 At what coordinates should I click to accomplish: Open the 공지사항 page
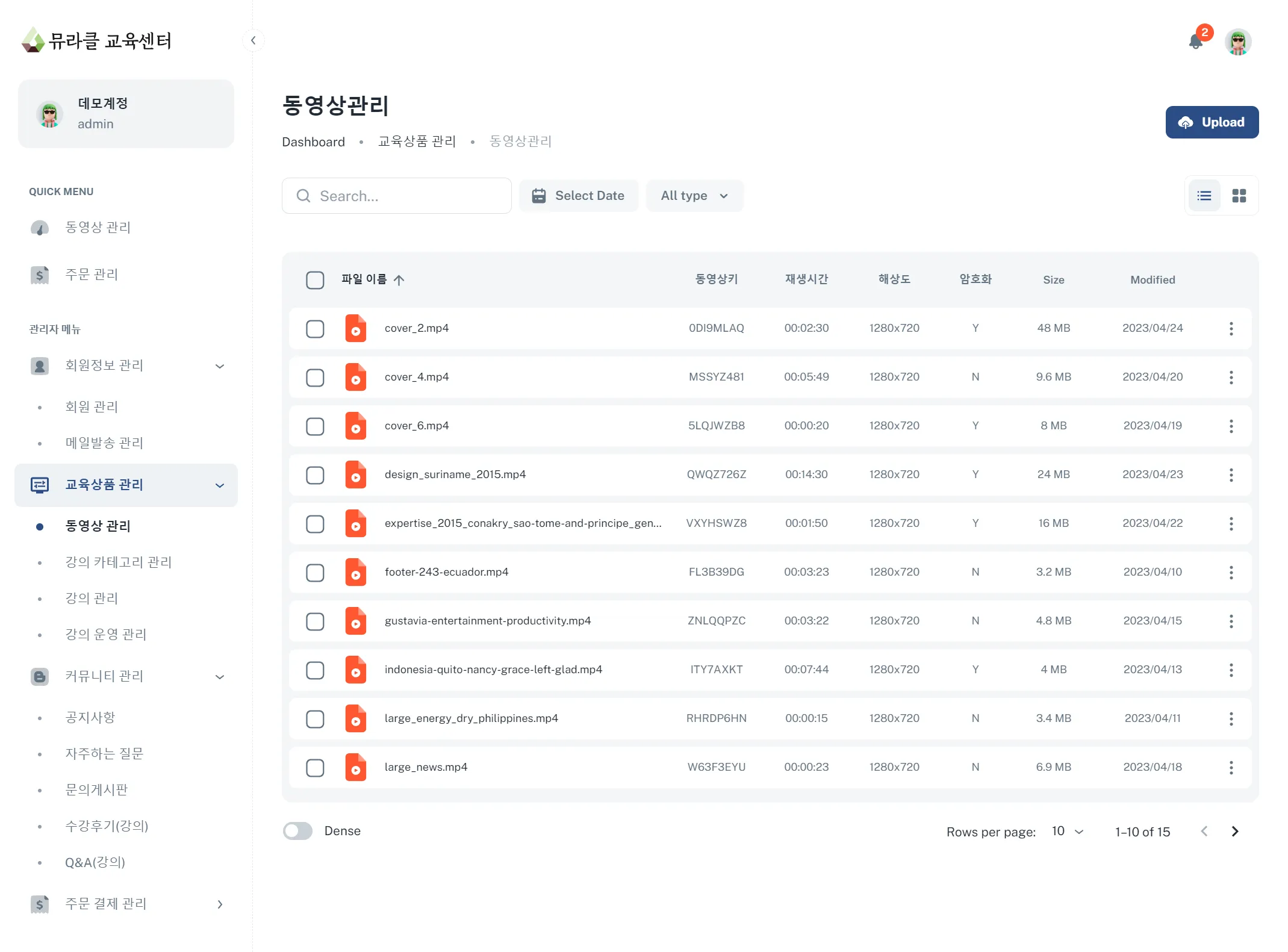[x=90, y=717]
